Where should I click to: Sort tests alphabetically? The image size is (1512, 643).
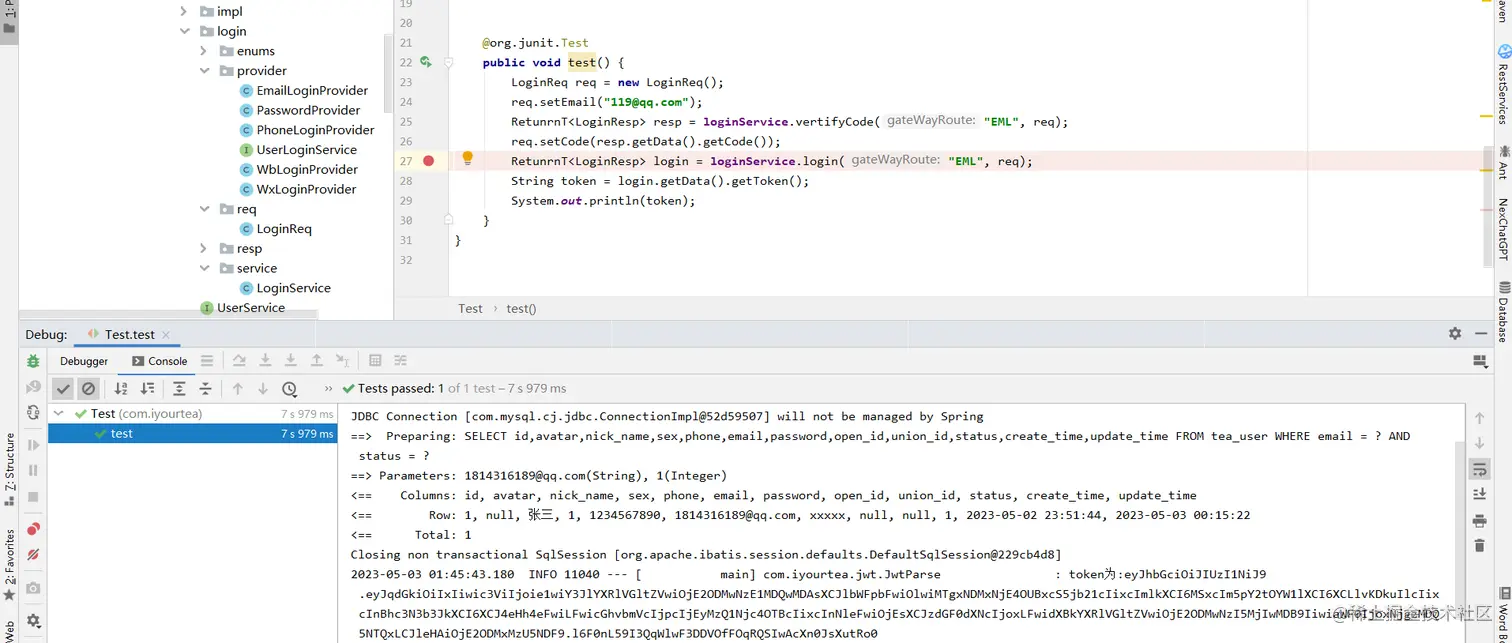[121, 389]
